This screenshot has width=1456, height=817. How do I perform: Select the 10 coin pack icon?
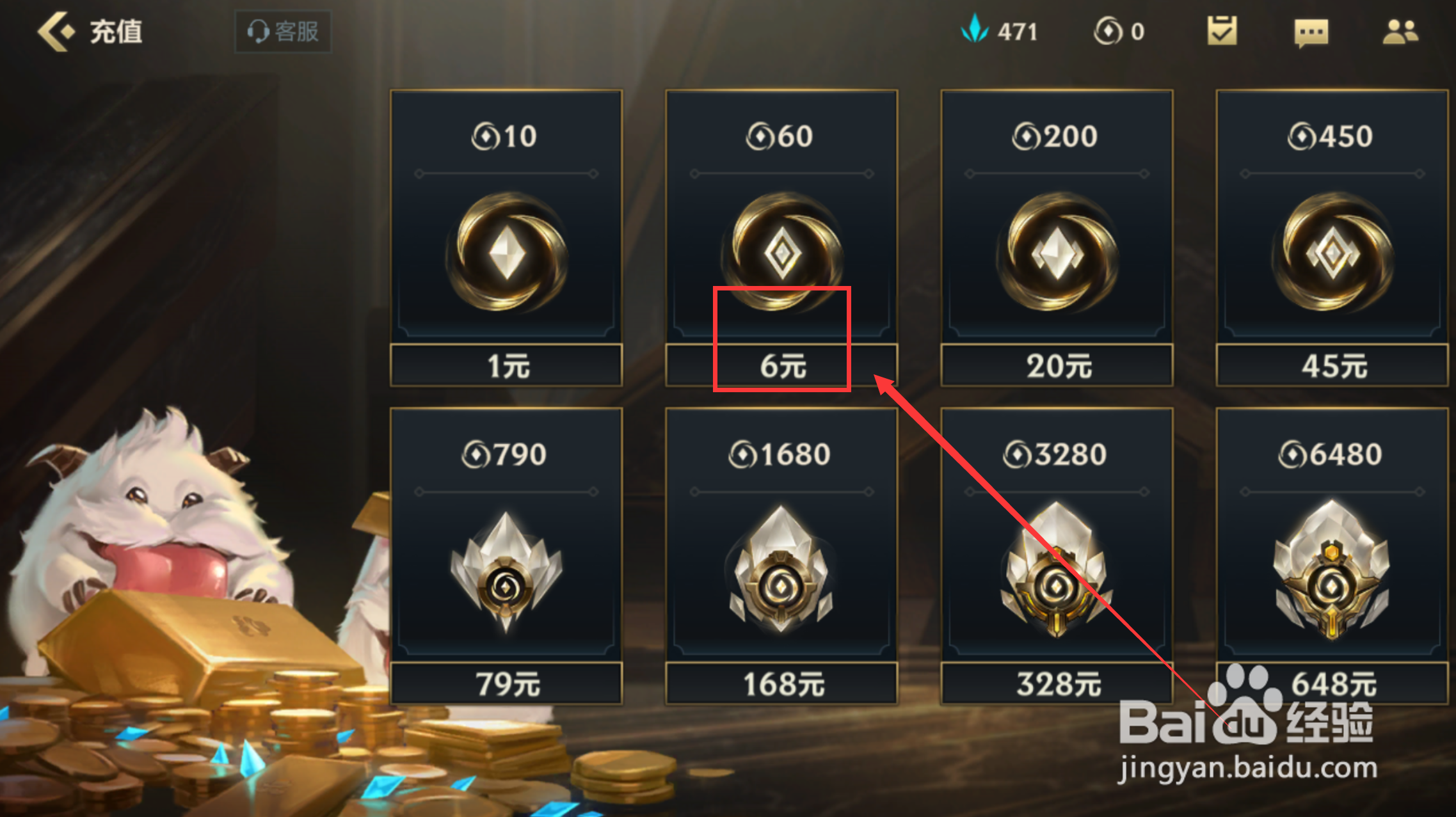click(506, 253)
